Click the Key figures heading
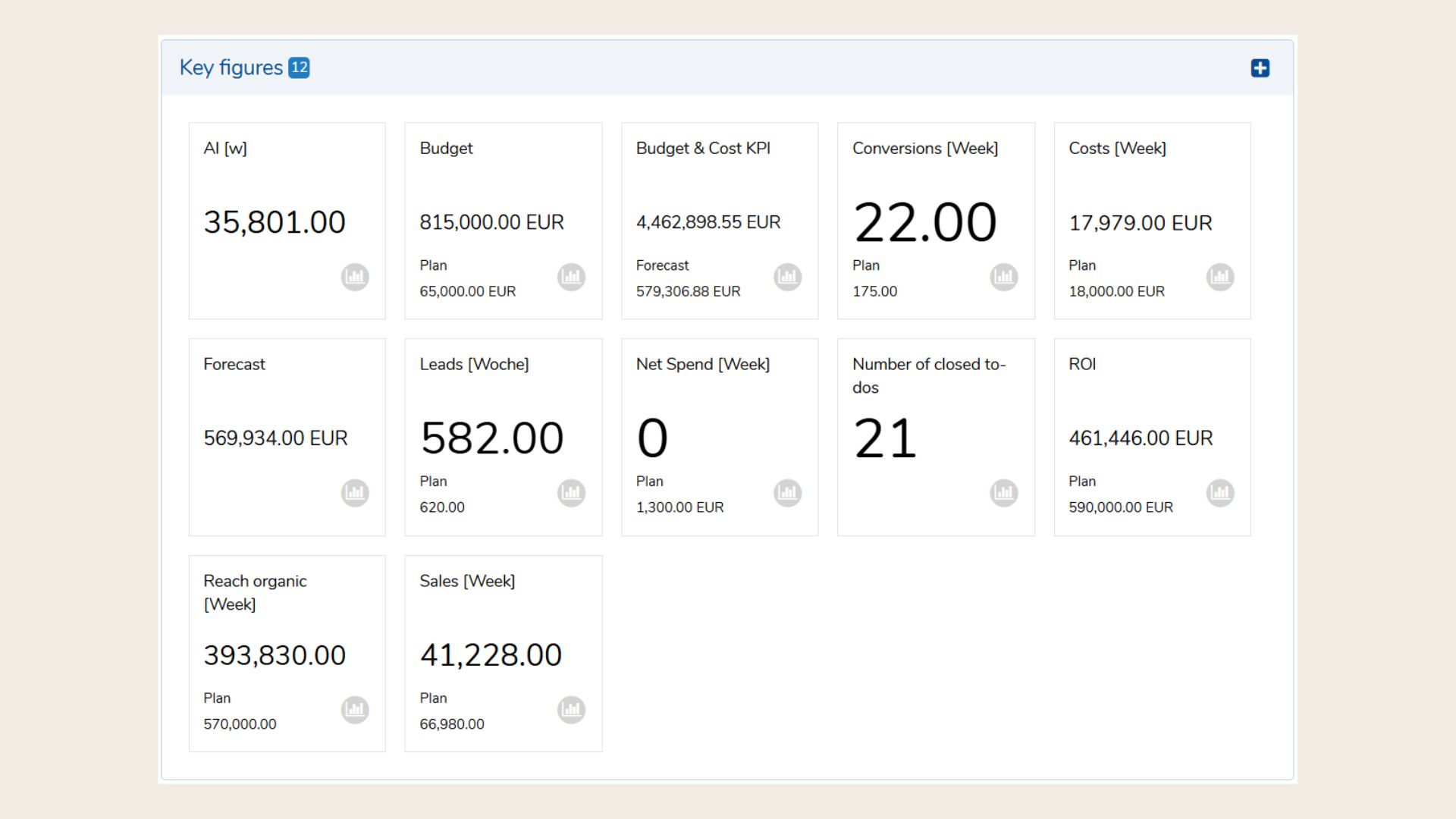This screenshot has width=1456, height=819. click(231, 67)
